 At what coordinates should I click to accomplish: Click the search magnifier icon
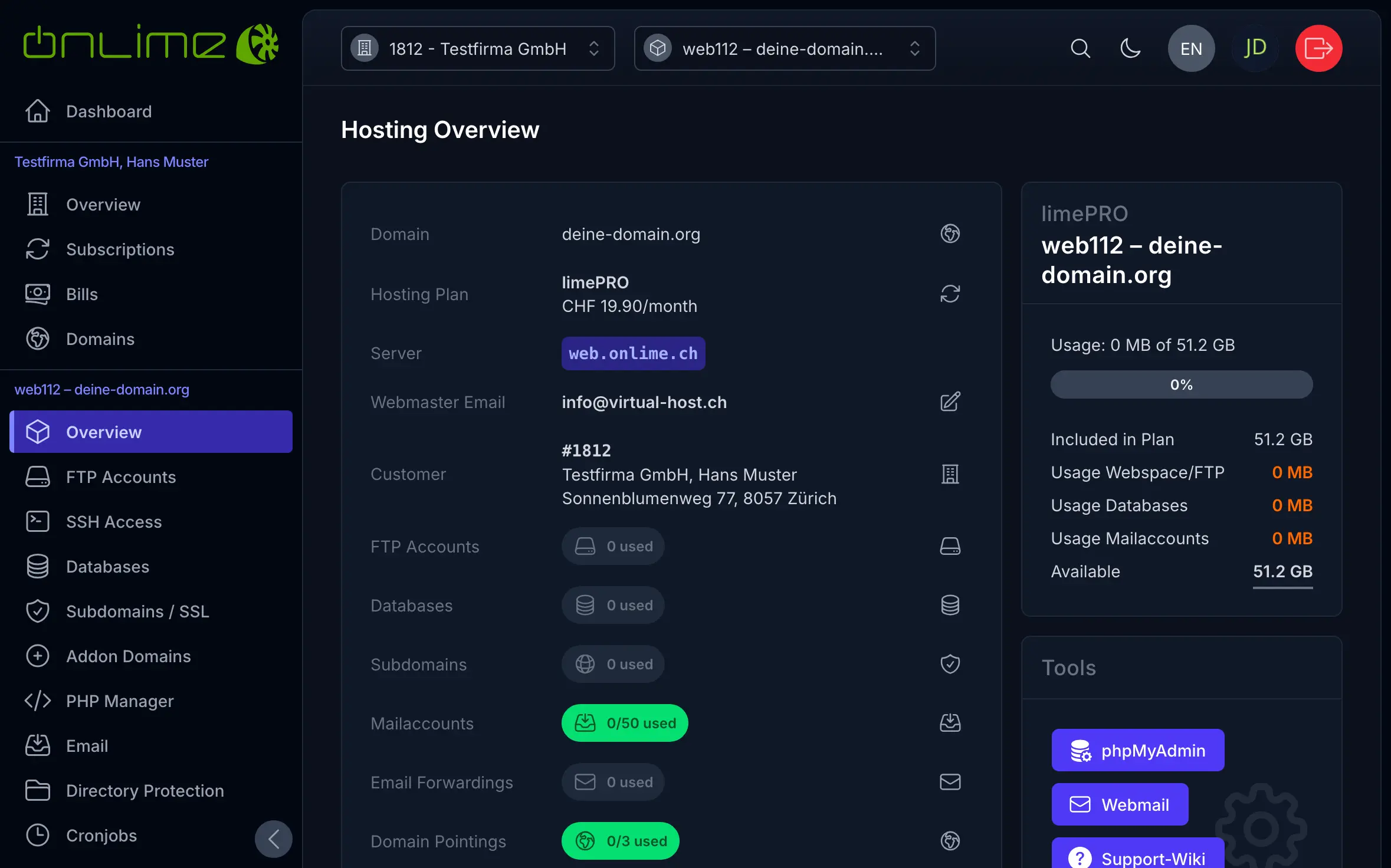tap(1080, 48)
